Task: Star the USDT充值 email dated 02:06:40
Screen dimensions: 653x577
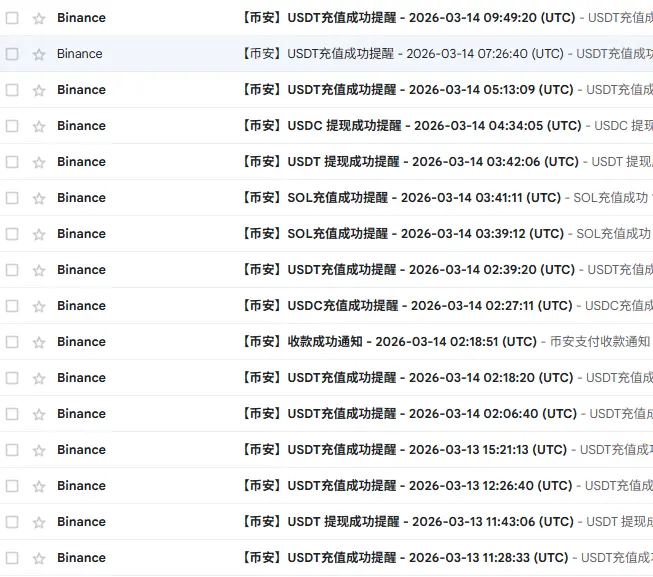Action: [x=39, y=414]
